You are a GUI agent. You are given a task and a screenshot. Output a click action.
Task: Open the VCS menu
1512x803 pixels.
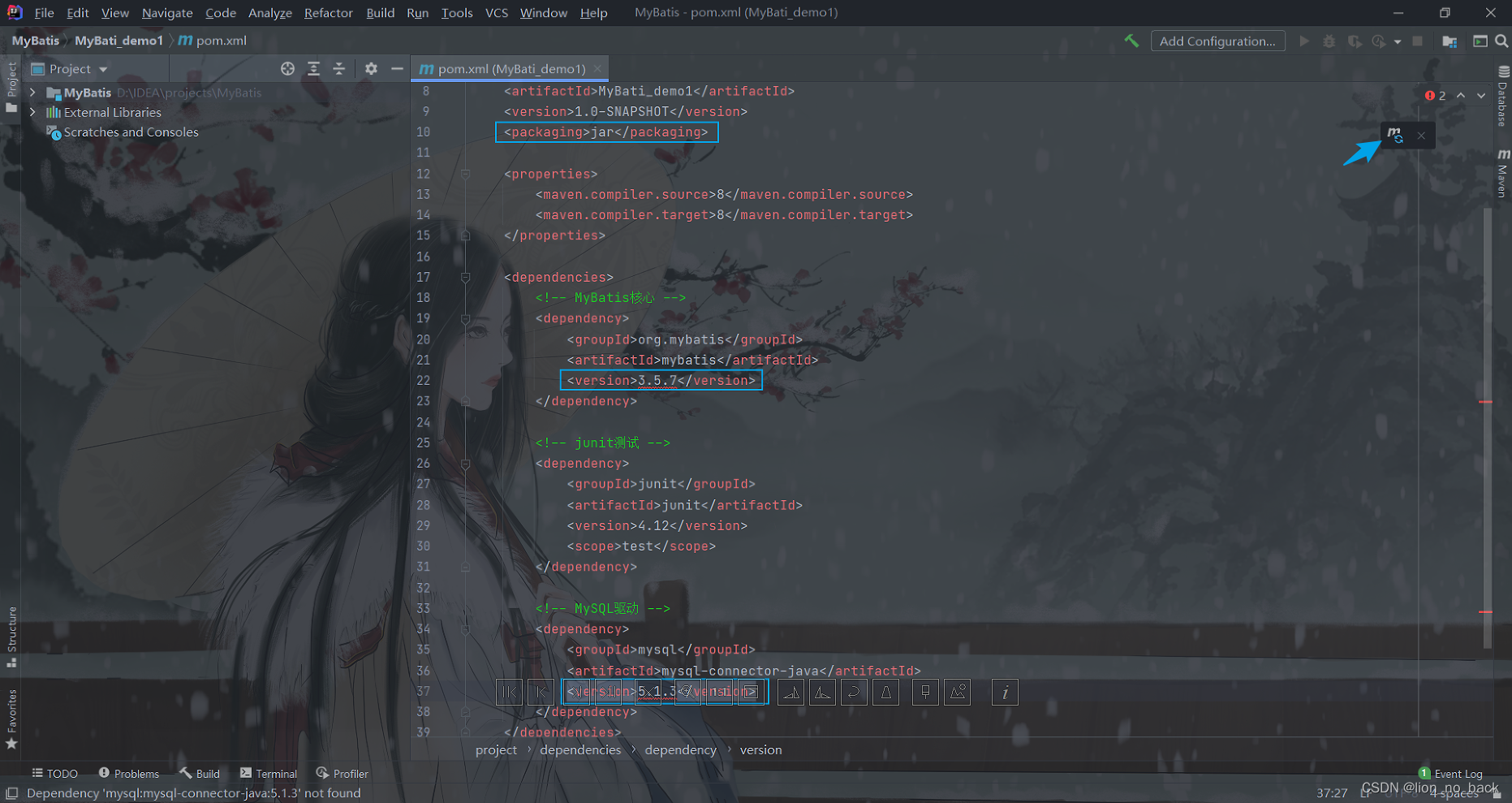(497, 13)
